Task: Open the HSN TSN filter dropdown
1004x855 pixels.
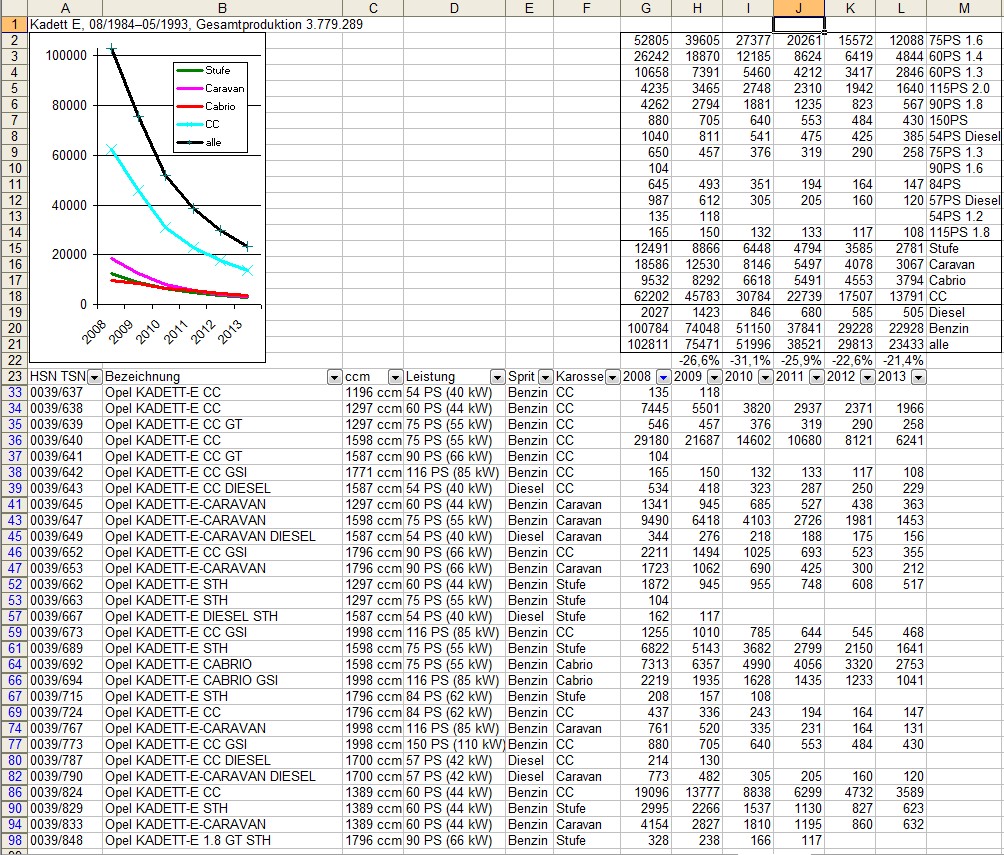Action: point(94,377)
